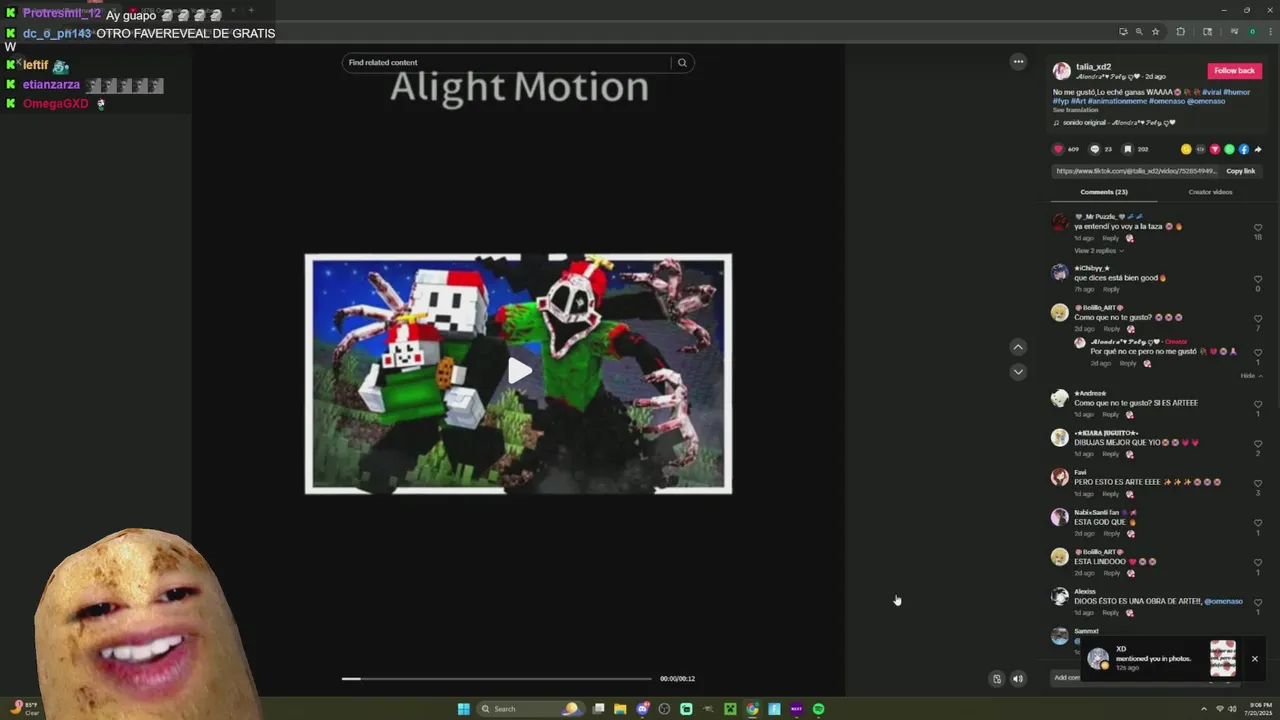Screen dimensions: 1280x720
Task: Go to previous video with up chevron
Action: (1018, 347)
